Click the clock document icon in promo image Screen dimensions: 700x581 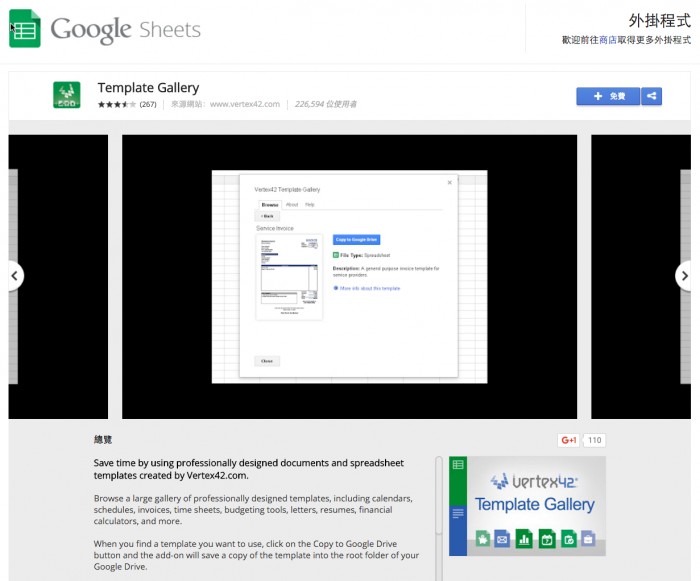[x=569, y=539]
